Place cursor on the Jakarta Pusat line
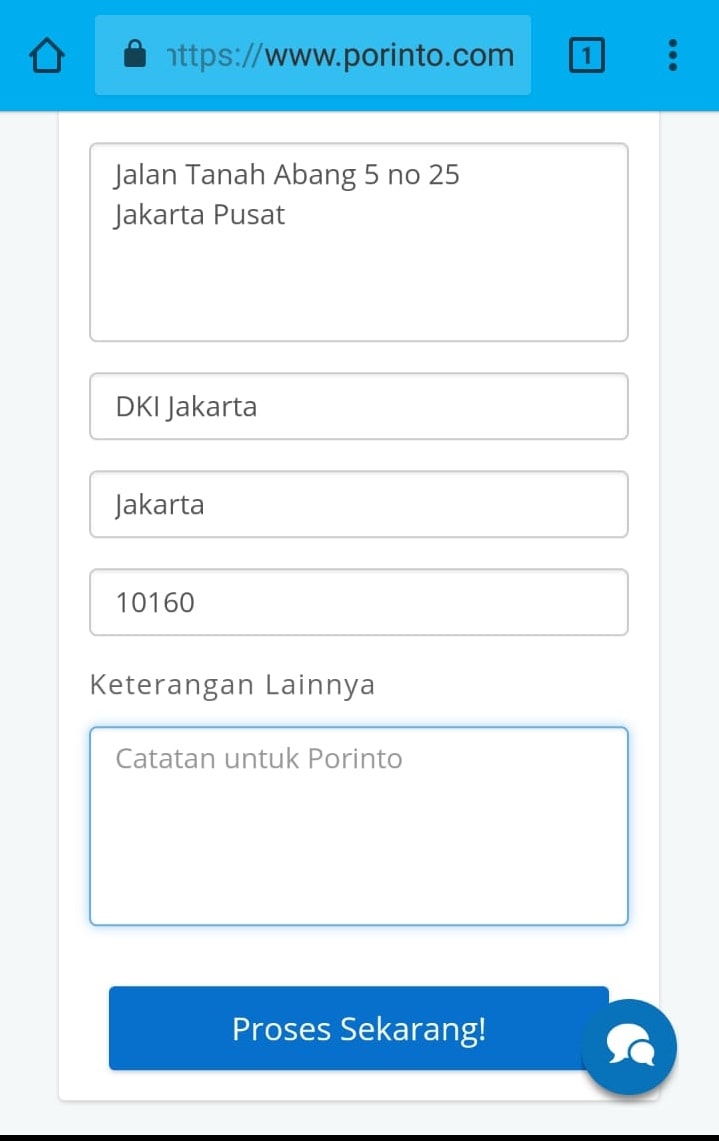 click(x=199, y=215)
